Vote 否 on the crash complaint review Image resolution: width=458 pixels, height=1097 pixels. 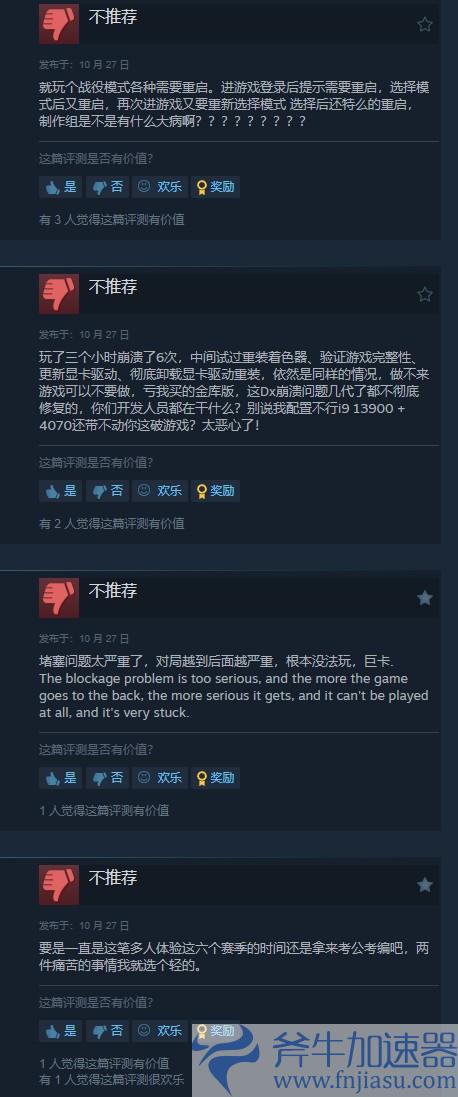(x=108, y=490)
